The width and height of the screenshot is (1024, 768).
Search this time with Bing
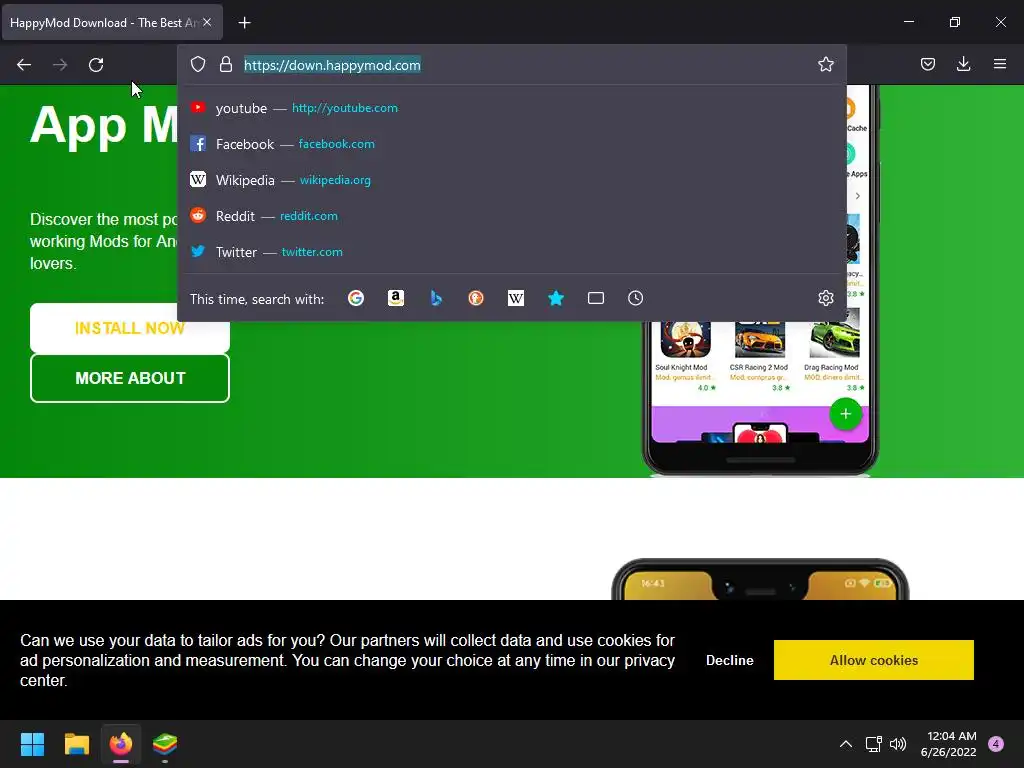(x=436, y=298)
